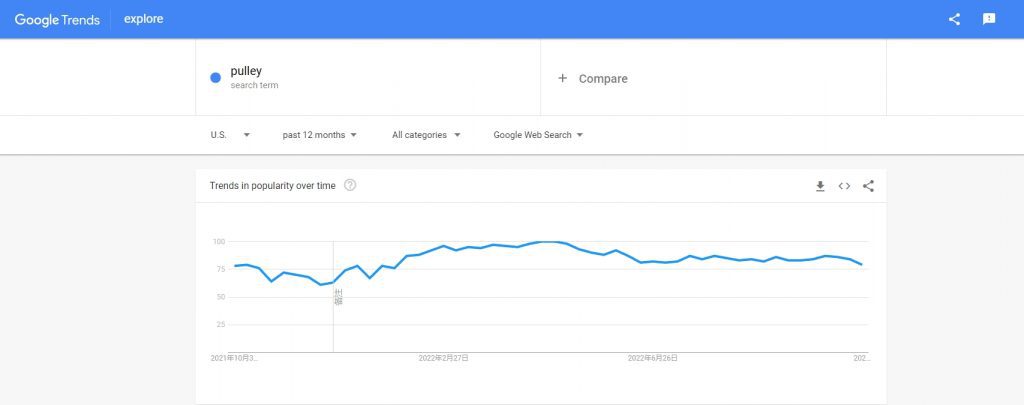Select the explore header tab
The image size is (1024, 405).
pyautogui.click(x=144, y=19)
